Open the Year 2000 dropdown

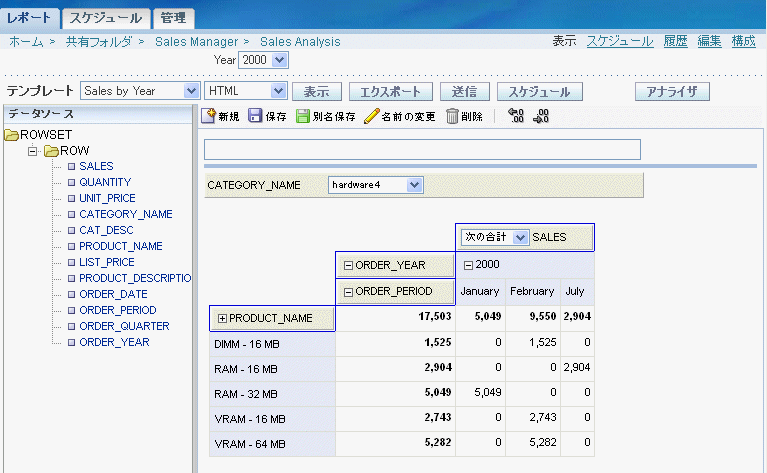pos(279,60)
